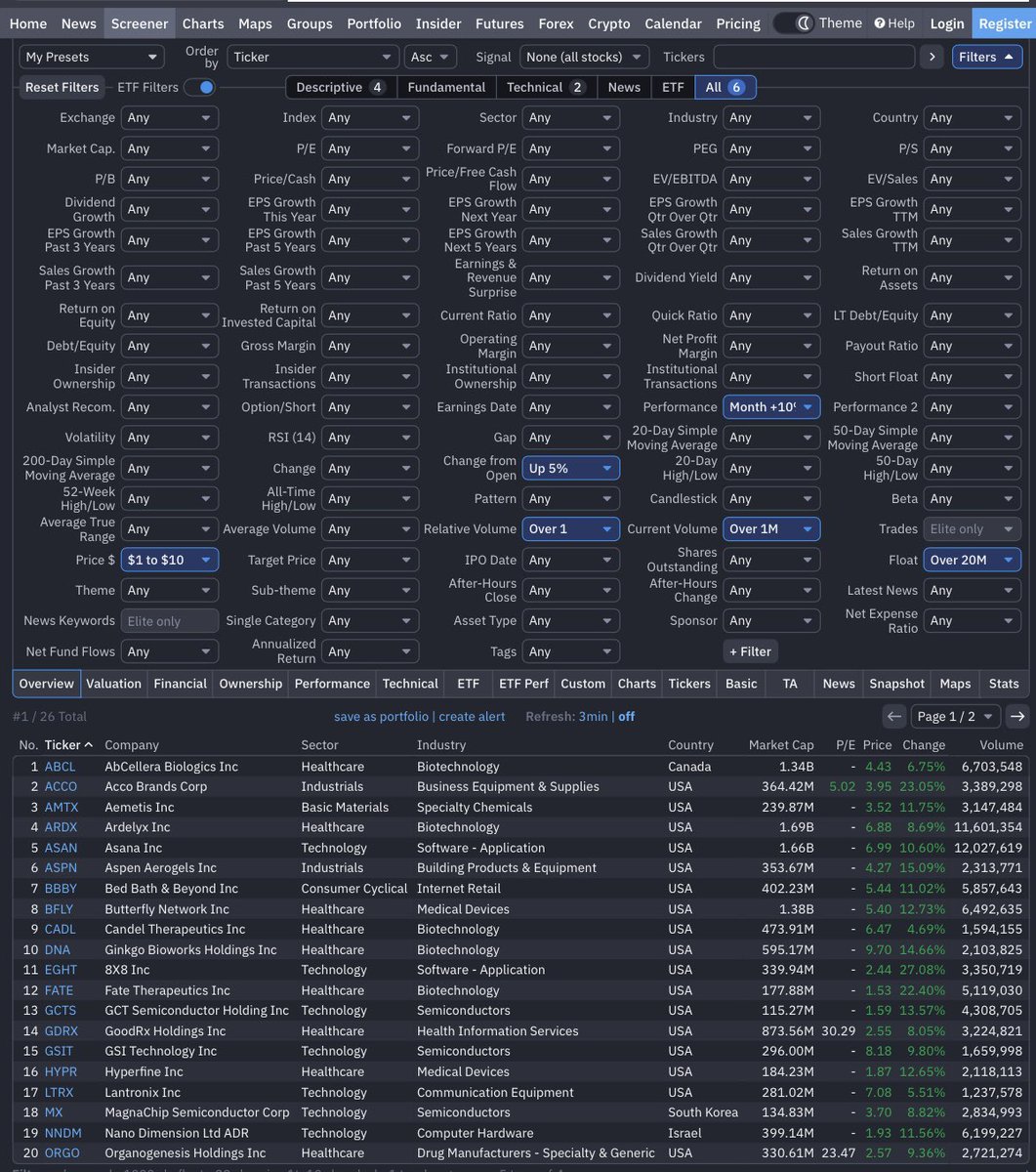
Task: Switch to the Stats view tab
Action: click(1004, 684)
